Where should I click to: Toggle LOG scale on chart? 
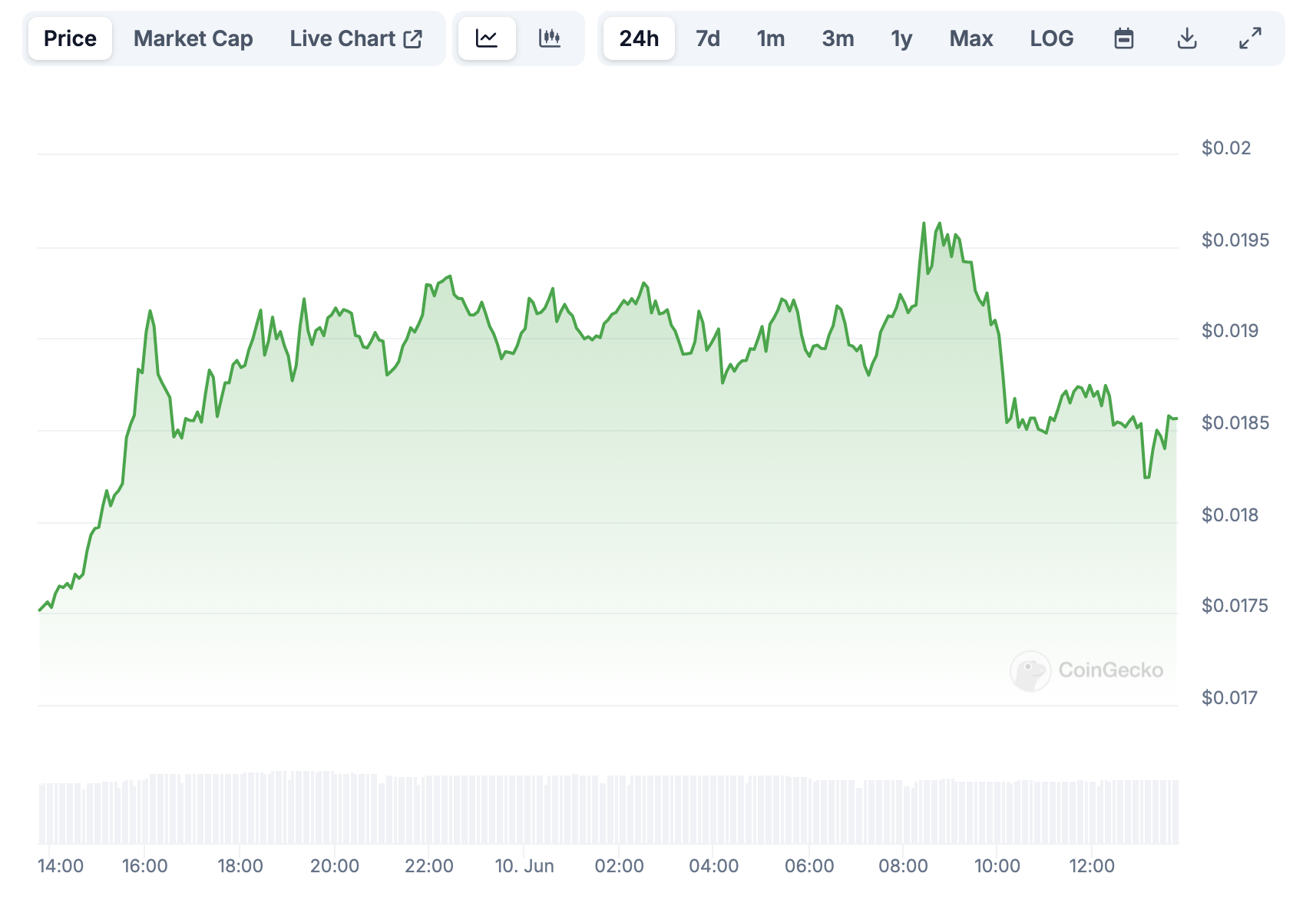coord(1052,38)
